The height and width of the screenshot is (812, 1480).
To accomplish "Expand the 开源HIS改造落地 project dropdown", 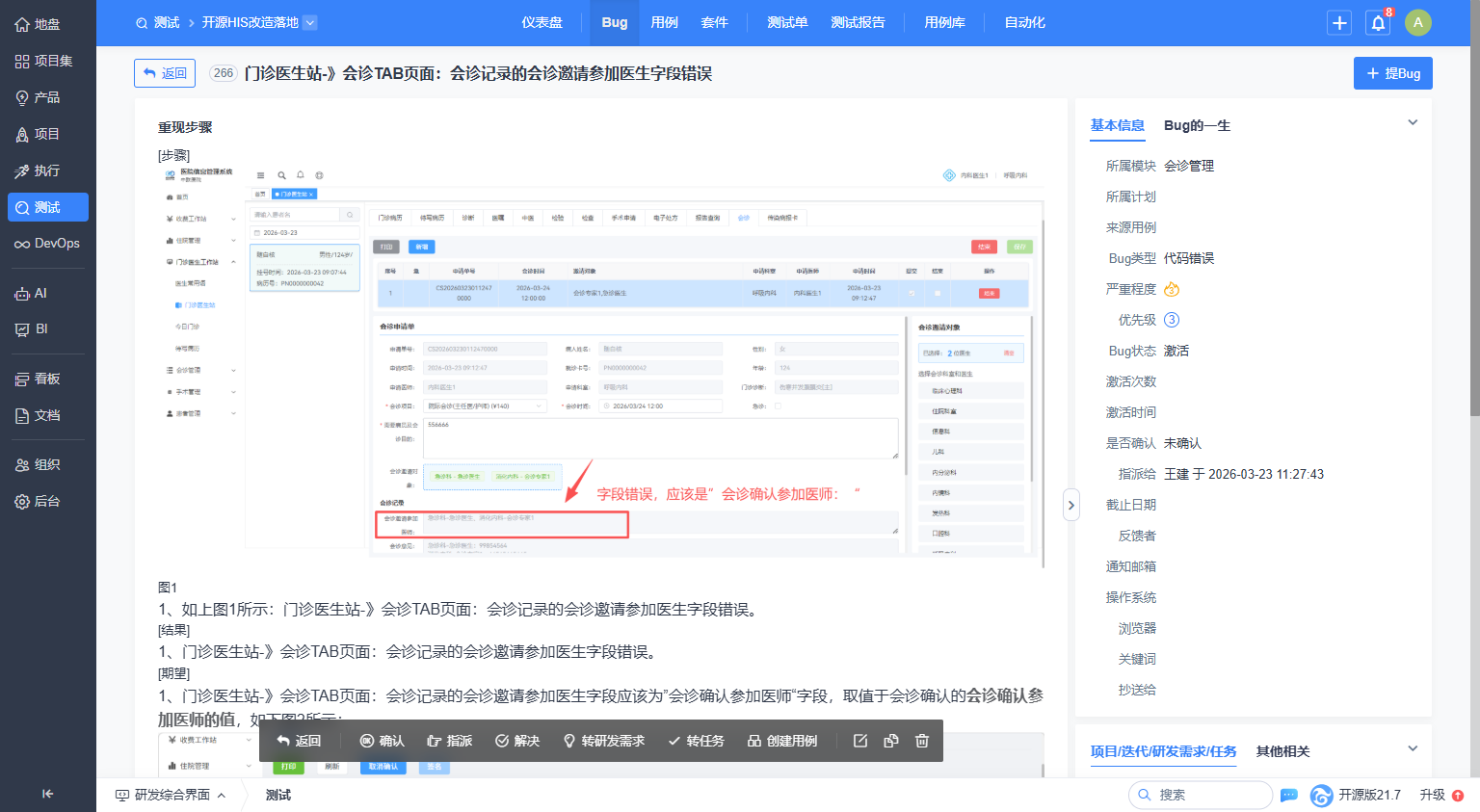I will pyautogui.click(x=310, y=22).
